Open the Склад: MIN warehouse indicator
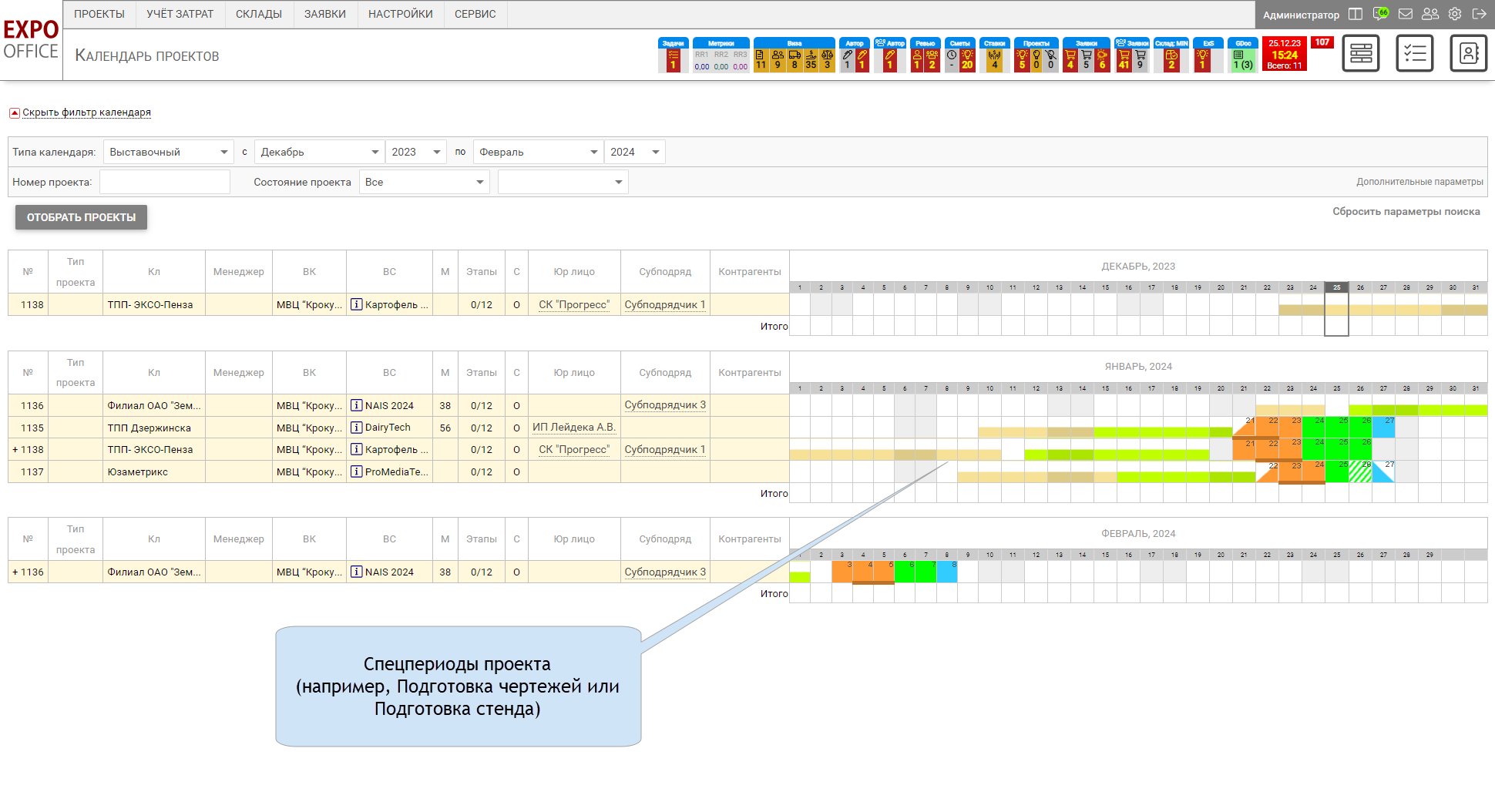This screenshot has height=812, width=1495. pos(1171,56)
